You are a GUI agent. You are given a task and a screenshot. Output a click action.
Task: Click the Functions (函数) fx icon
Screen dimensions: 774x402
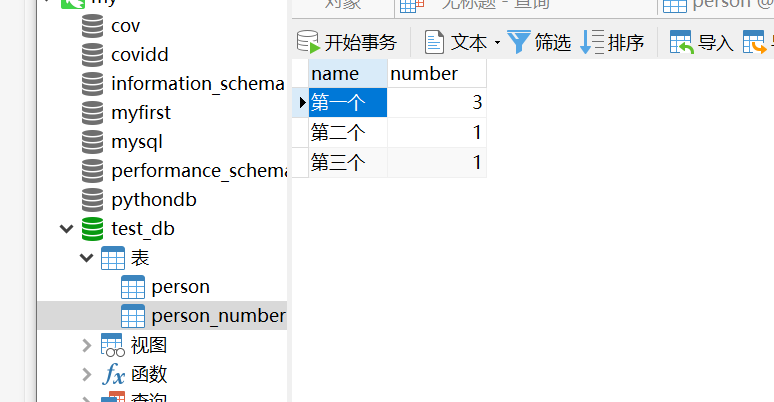pos(113,374)
